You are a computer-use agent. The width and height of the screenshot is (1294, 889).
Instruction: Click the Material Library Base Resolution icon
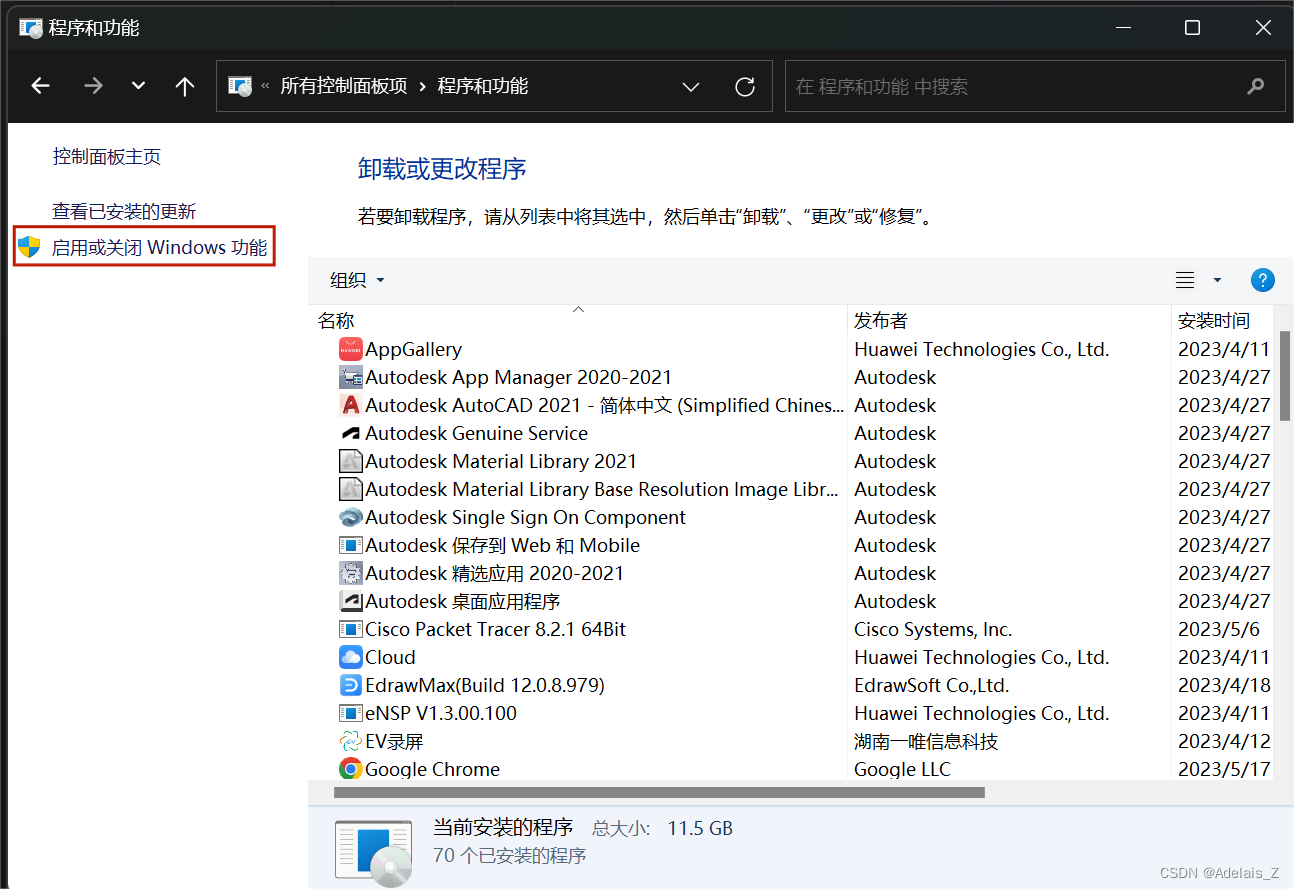[350, 489]
